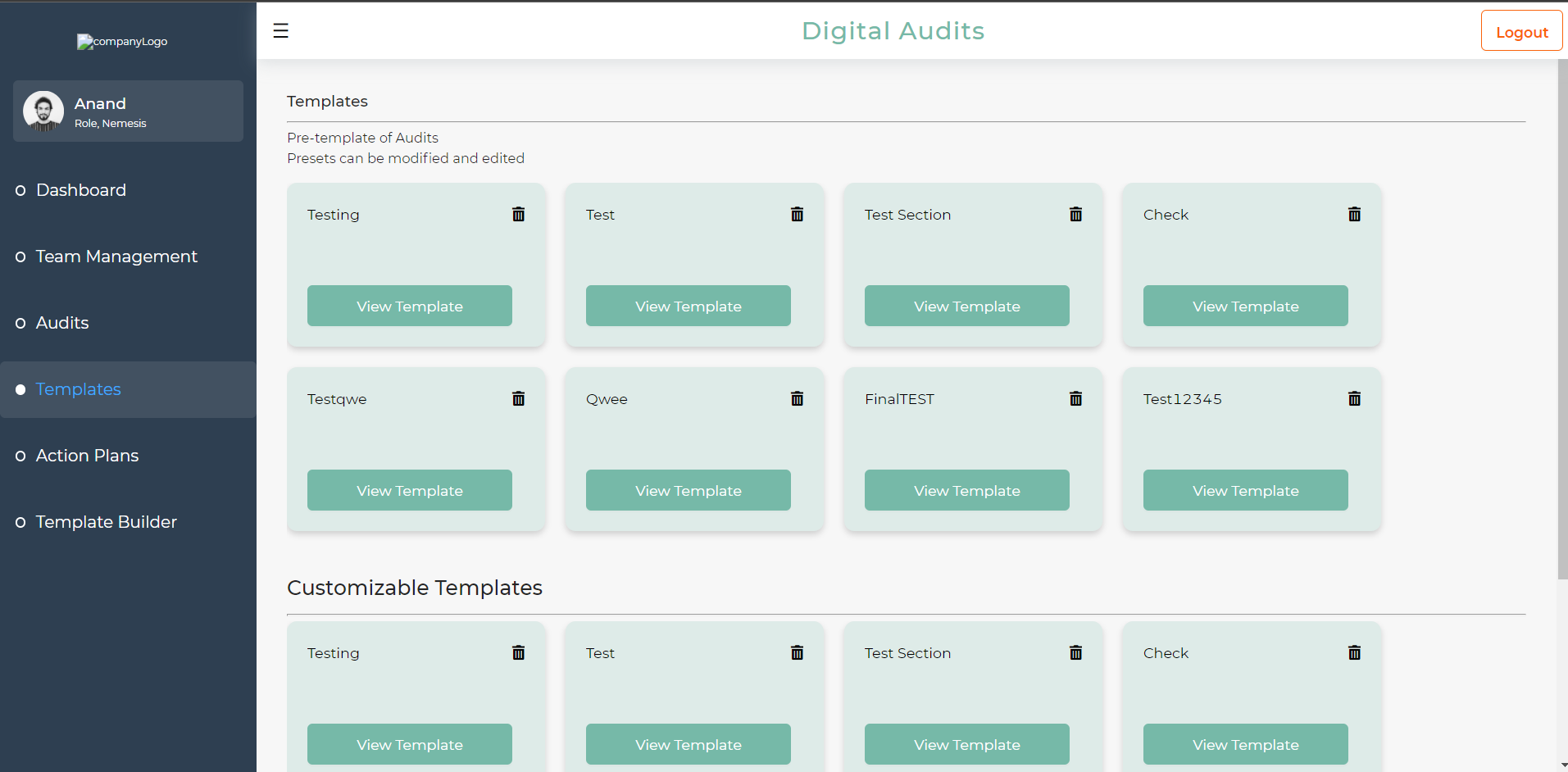
Task: View the Testing template in the top Templates section
Action: point(410,306)
